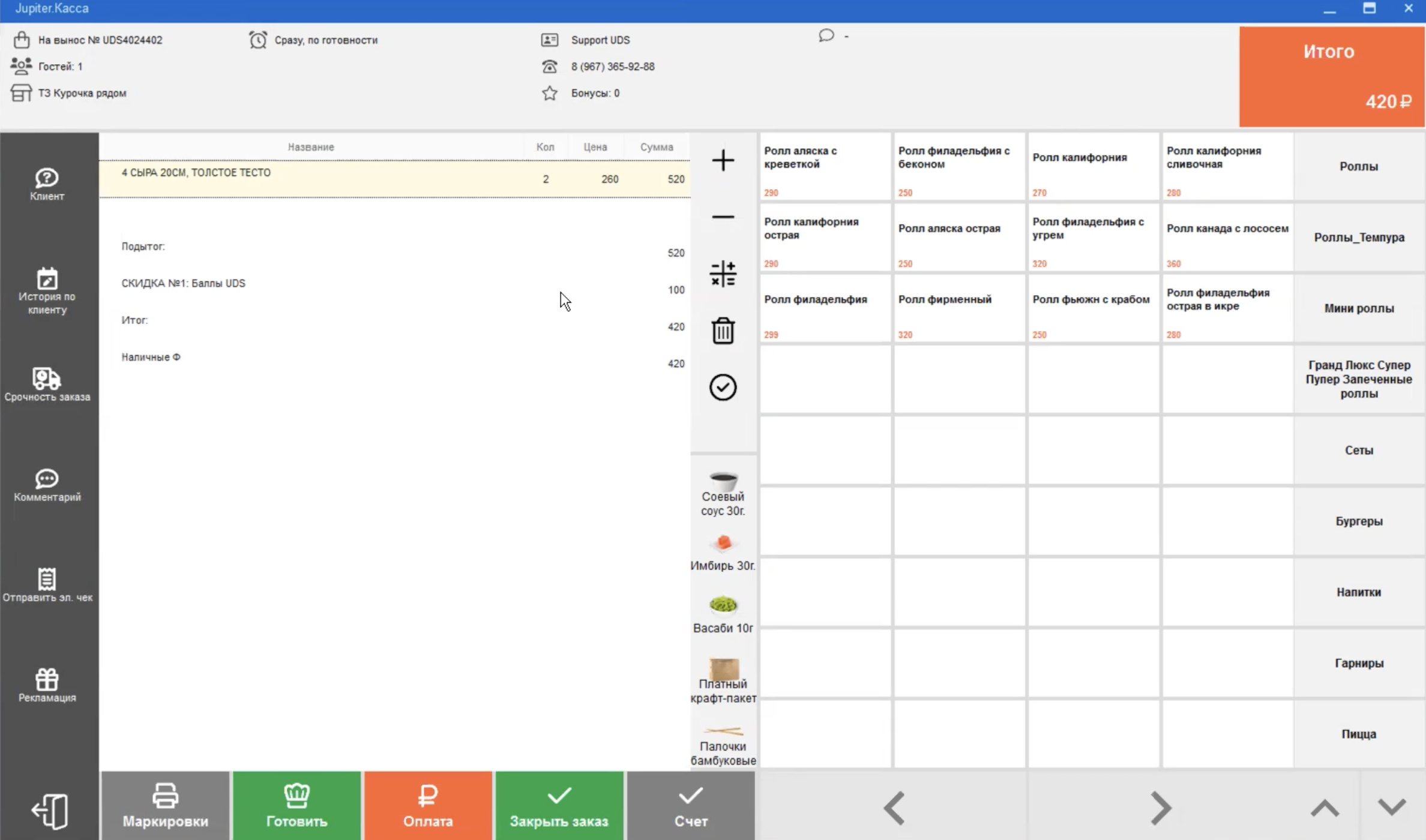Go to next product page arrow

coord(1161,808)
